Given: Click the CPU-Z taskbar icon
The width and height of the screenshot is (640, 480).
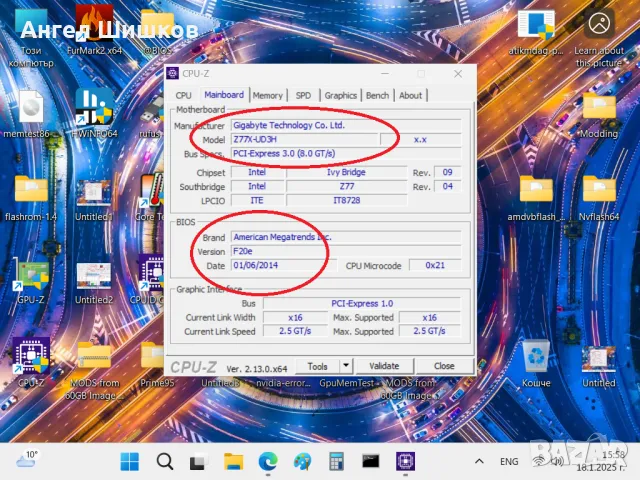Looking at the screenshot, I should point(405,462).
